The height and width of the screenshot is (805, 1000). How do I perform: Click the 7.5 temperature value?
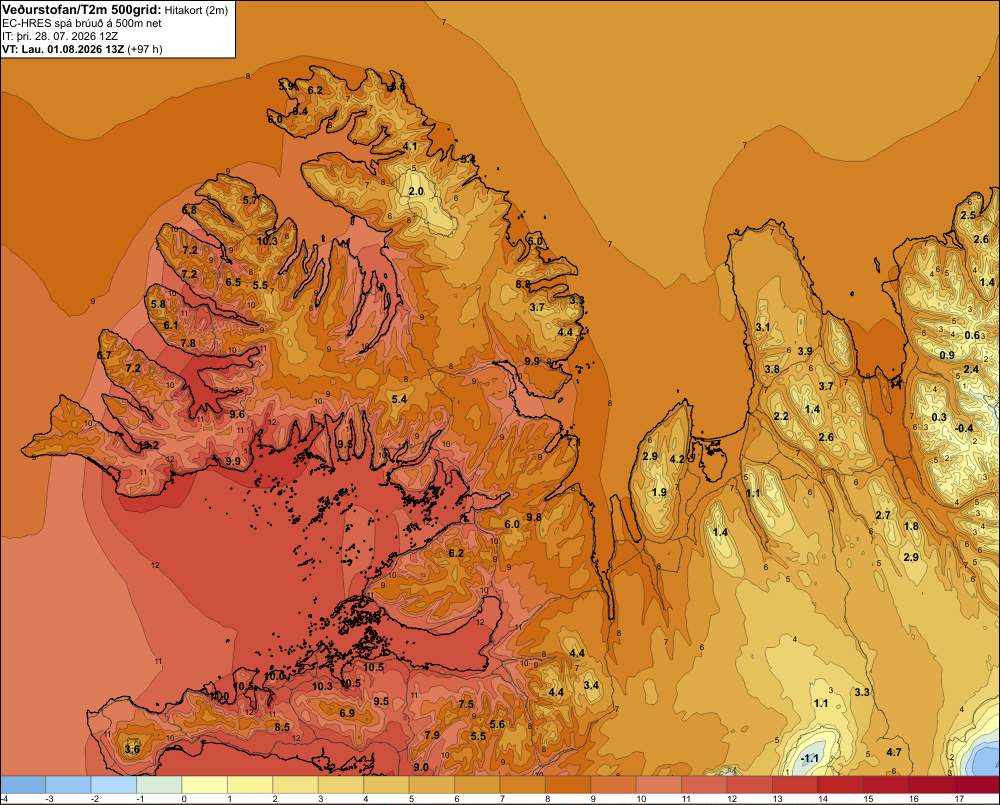pos(466,704)
